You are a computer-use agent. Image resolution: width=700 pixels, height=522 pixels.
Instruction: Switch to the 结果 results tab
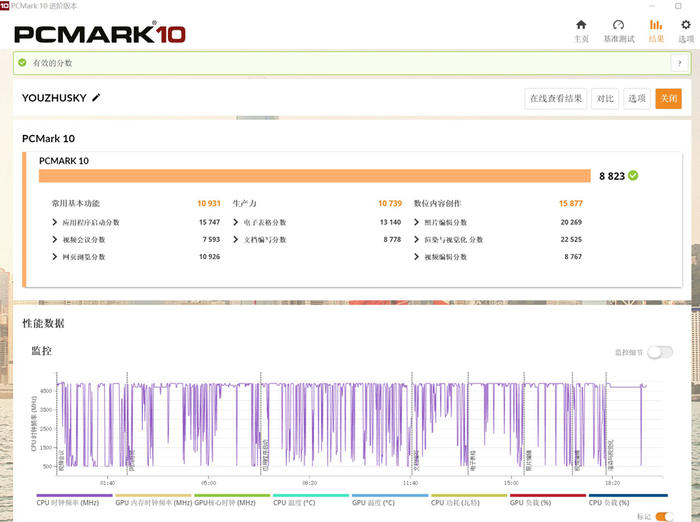(x=656, y=30)
